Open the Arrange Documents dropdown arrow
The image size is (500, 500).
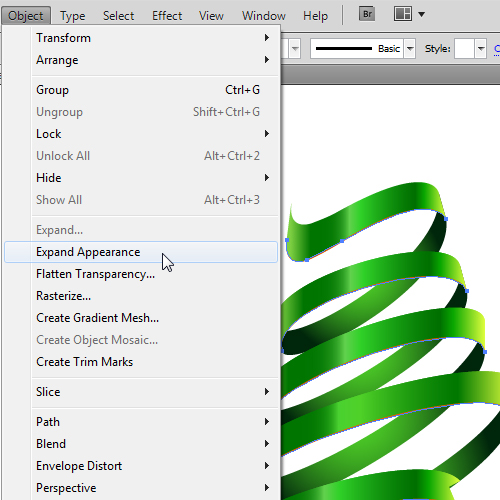pyautogui.click(x=421, y=14)
